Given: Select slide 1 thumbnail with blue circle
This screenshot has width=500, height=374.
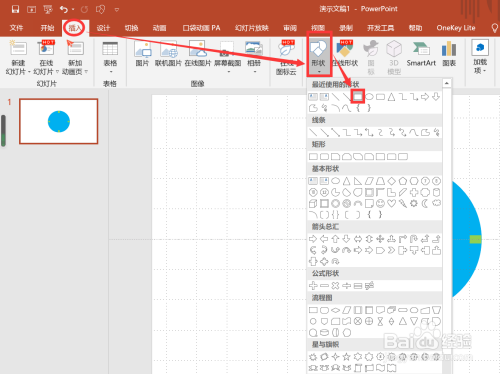Looking at the screenshot, I should (x=59, y=121).
